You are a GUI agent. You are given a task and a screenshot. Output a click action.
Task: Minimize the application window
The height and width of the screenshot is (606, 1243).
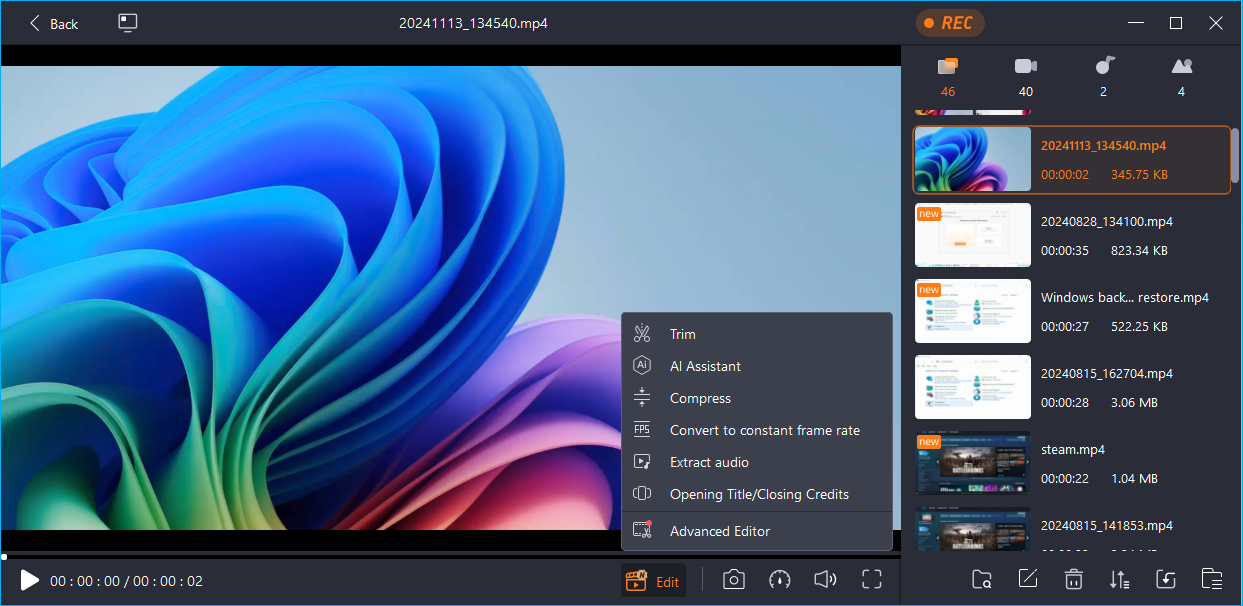pyautogui.click(x=1135, y=23)
